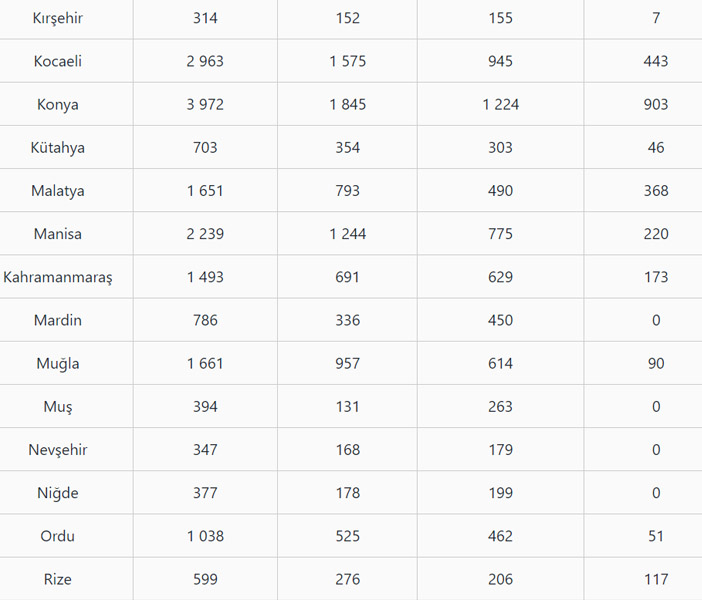Select the Rize value 117

[x=656, y=578]
